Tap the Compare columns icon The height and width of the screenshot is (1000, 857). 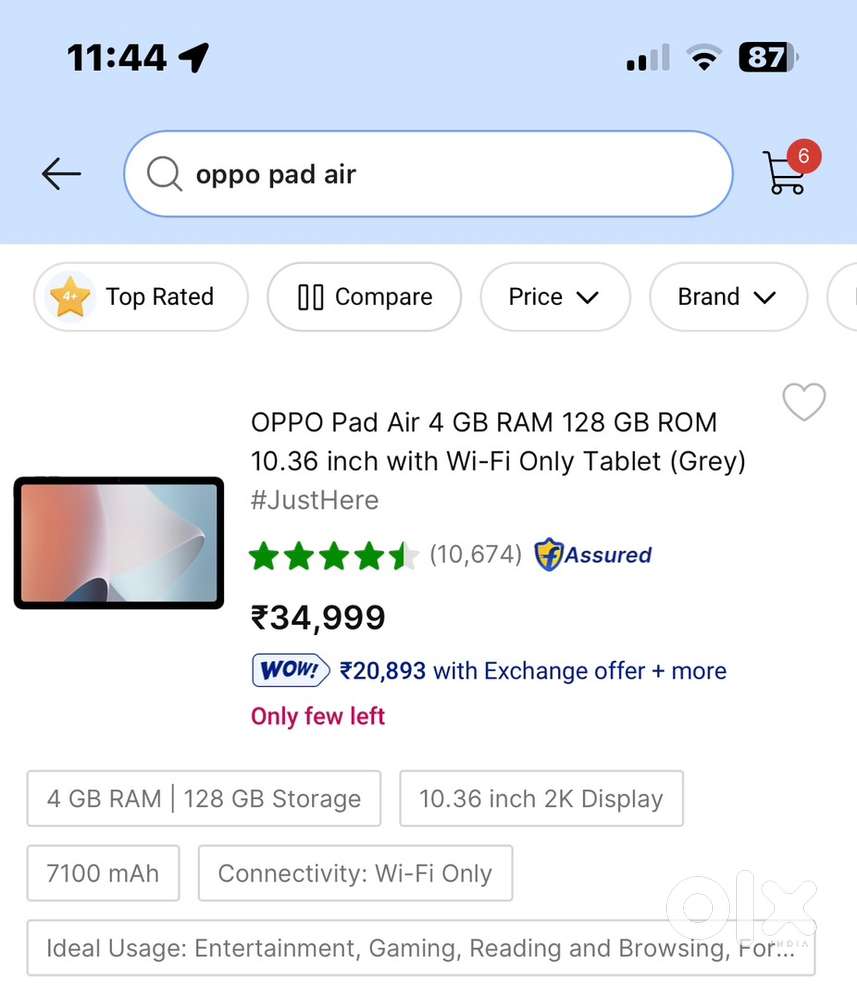pyautogui.click(x=311, y=297)
